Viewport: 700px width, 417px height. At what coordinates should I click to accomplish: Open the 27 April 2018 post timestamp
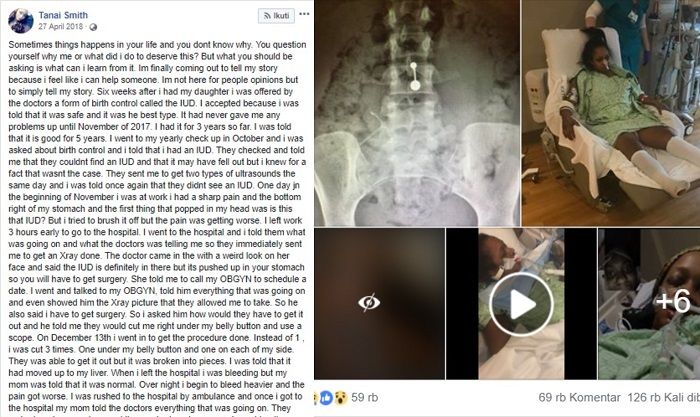click(x=61, y=26)
